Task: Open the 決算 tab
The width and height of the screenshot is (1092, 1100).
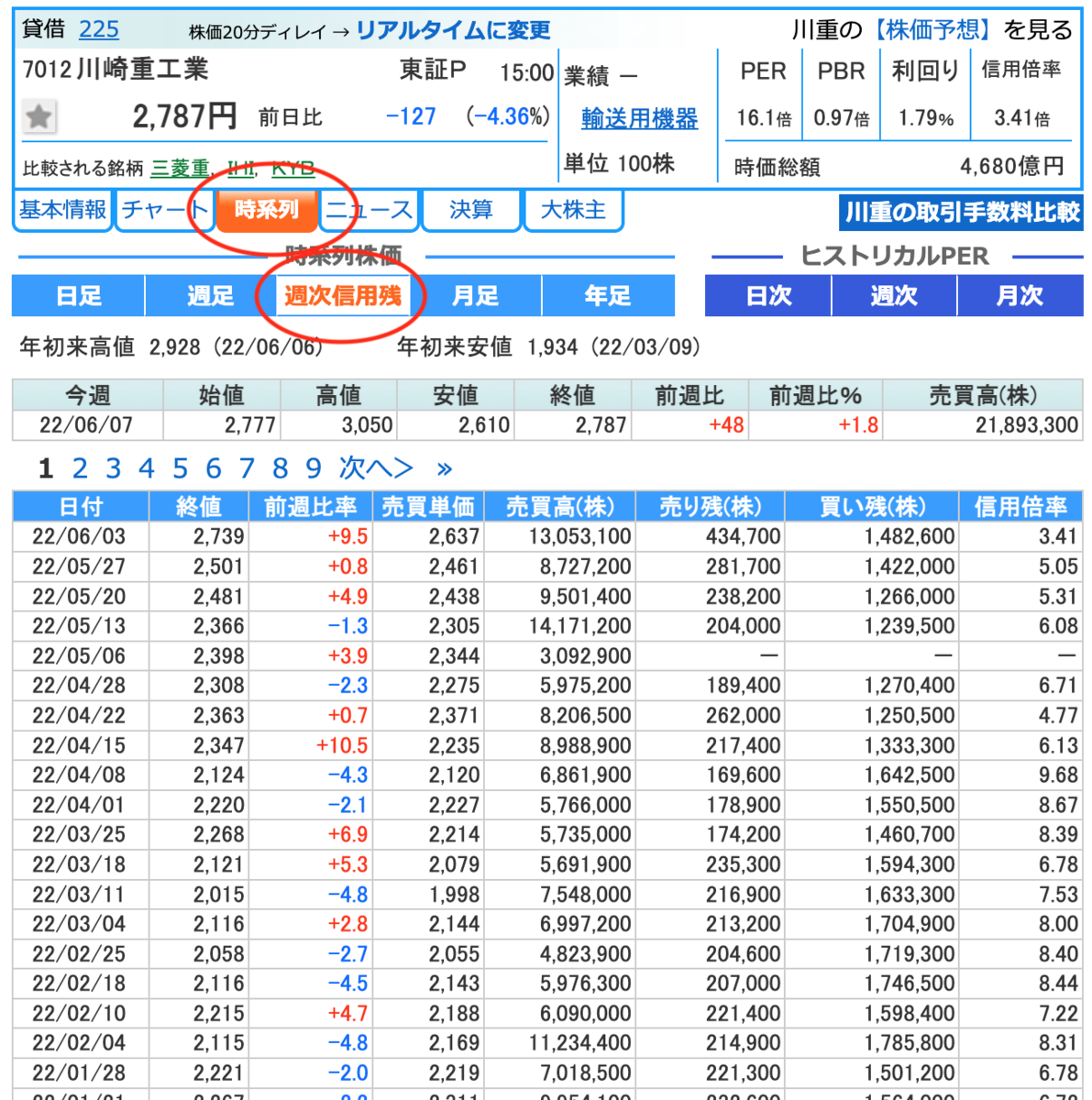Action: (x=471, y=210)
